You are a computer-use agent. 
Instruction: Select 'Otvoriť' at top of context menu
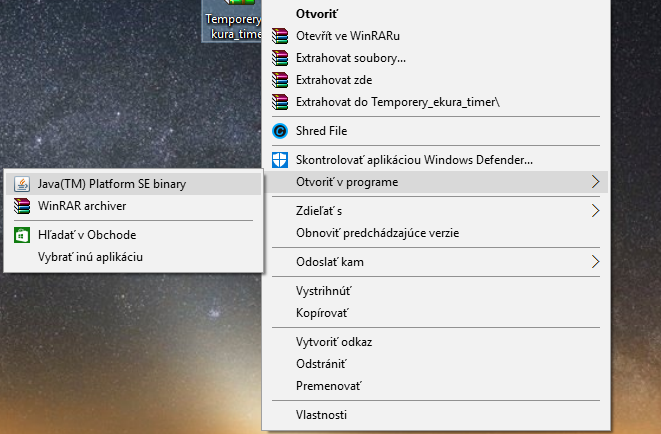point(317,14)
